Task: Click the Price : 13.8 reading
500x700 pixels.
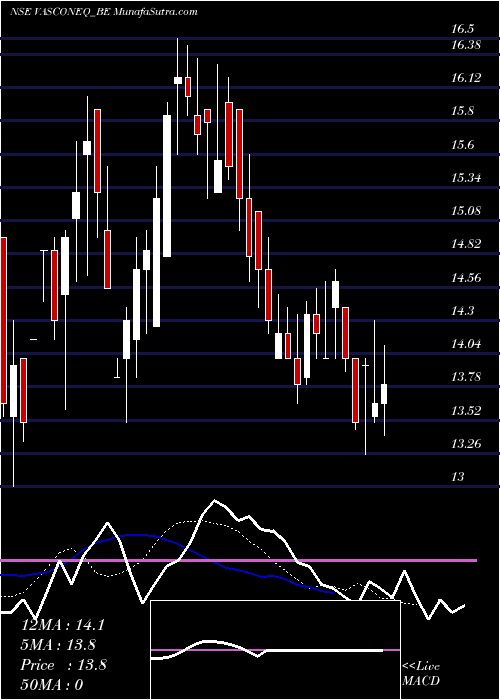Action: coord(63,665)
